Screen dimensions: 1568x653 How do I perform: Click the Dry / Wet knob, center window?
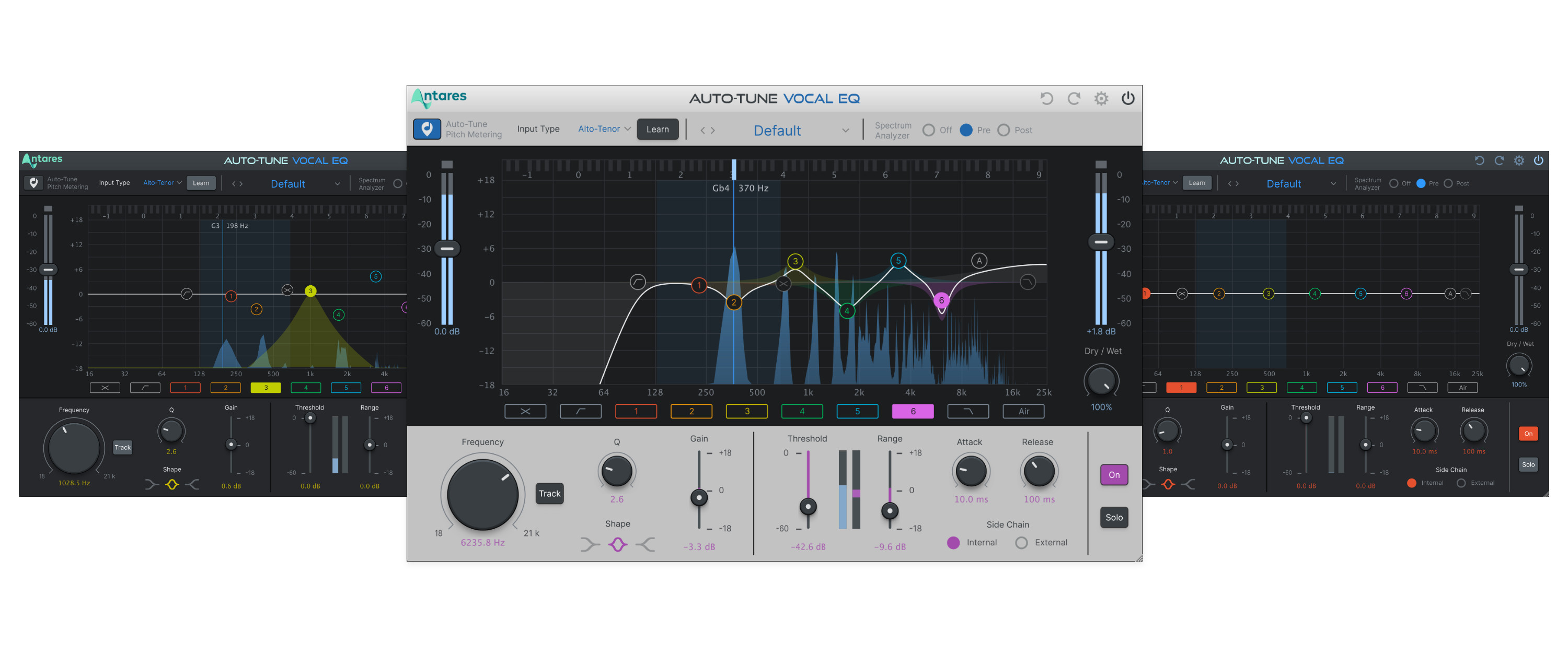coord(1101,381)
